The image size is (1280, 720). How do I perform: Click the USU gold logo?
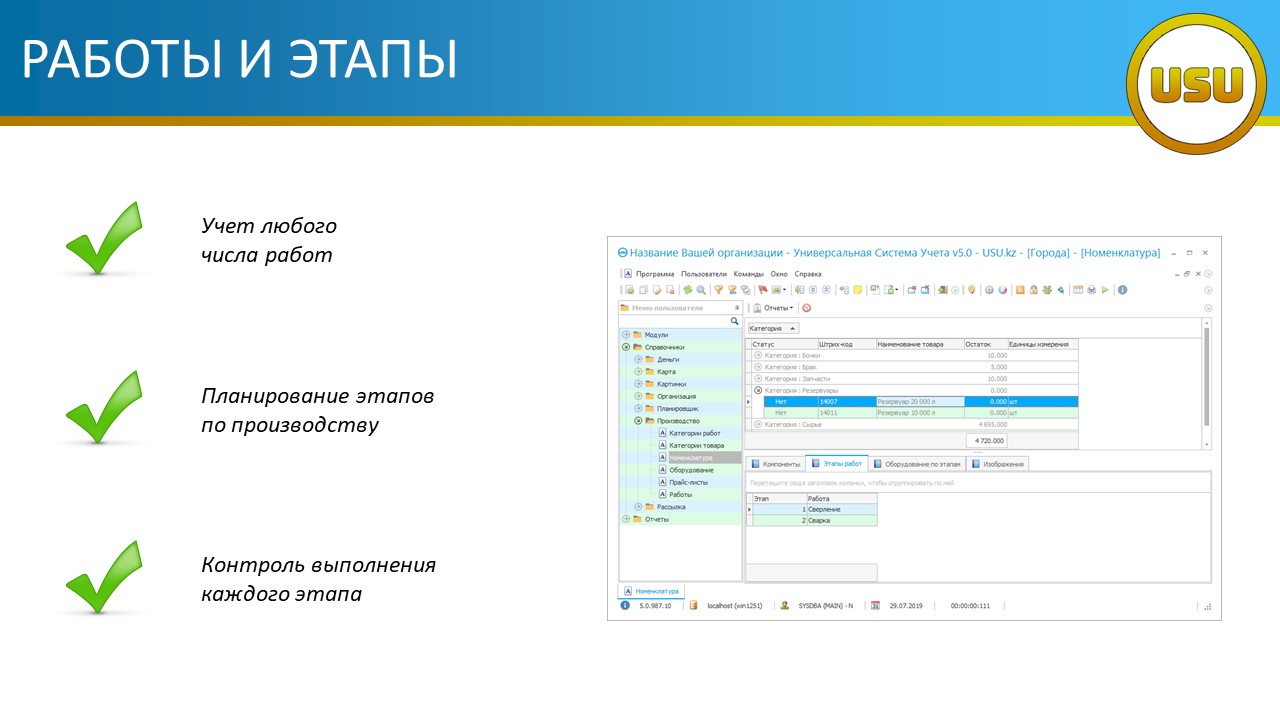(x=1197, y=84)
